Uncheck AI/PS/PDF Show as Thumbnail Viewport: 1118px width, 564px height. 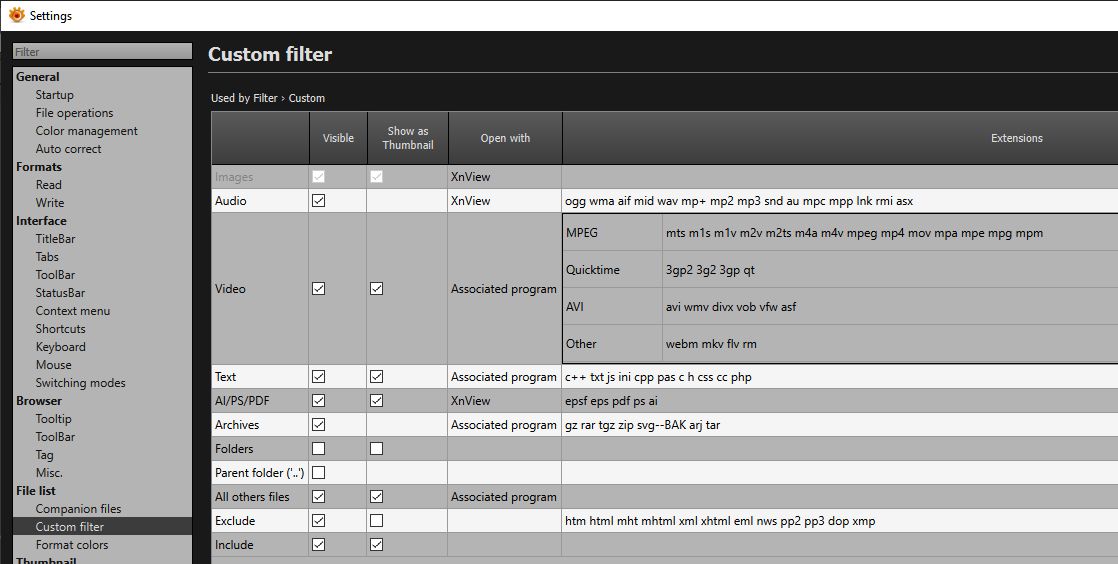pos(376,401)
